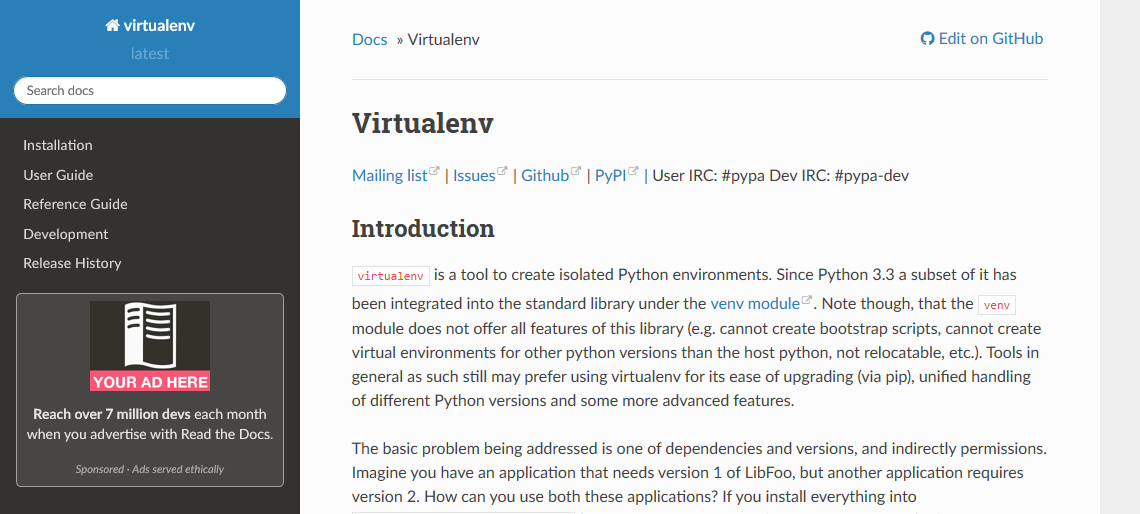Click the Docs breadcrumb link

(x=369, y=40)
